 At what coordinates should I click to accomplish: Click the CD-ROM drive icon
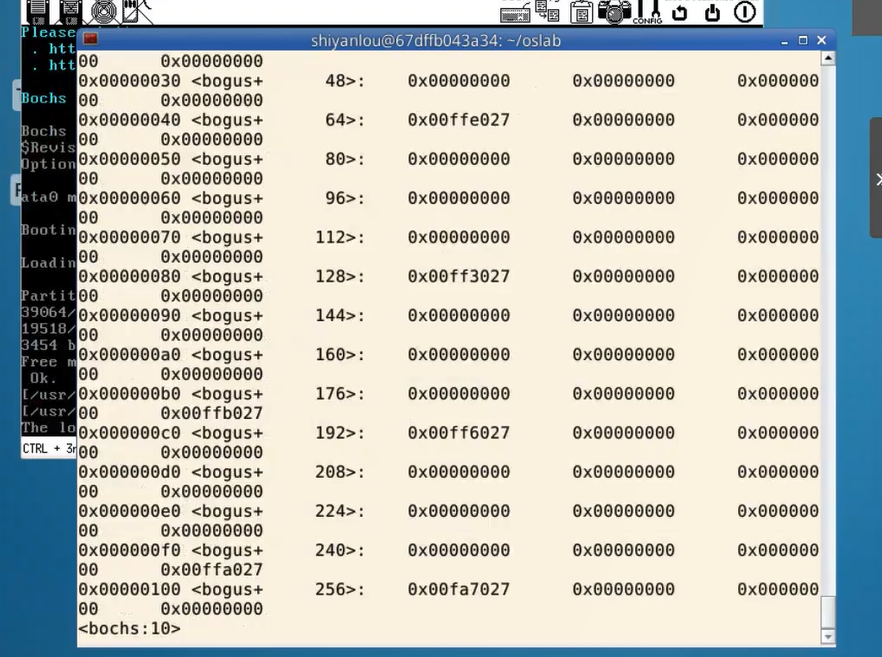tap(104, 11)
